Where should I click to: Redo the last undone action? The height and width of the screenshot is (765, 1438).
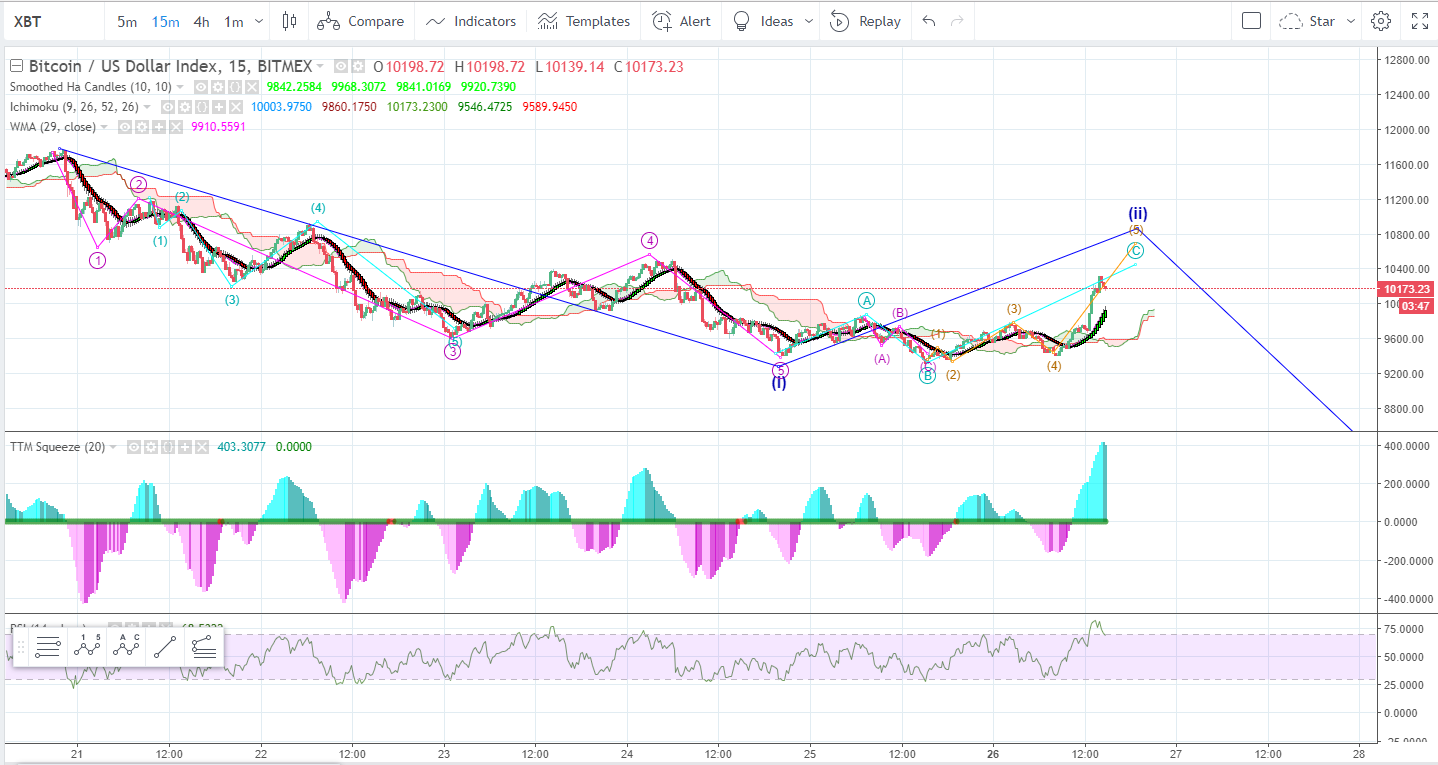(958, 21)
